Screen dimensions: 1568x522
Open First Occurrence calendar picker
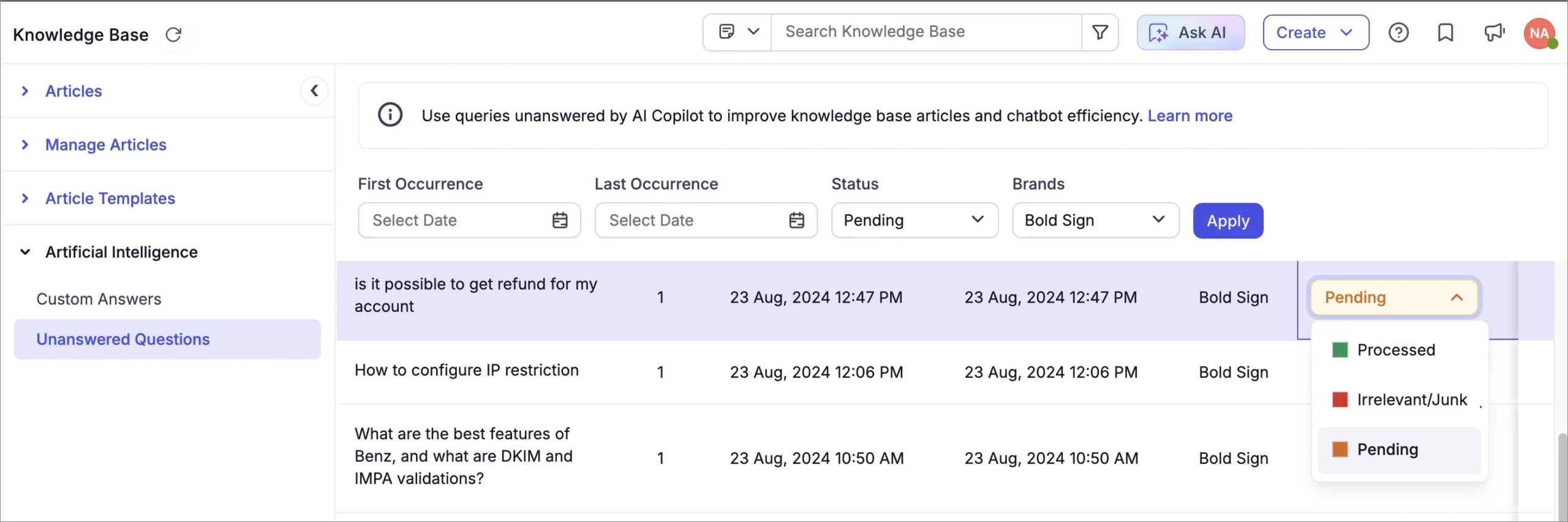coord(560,221)
